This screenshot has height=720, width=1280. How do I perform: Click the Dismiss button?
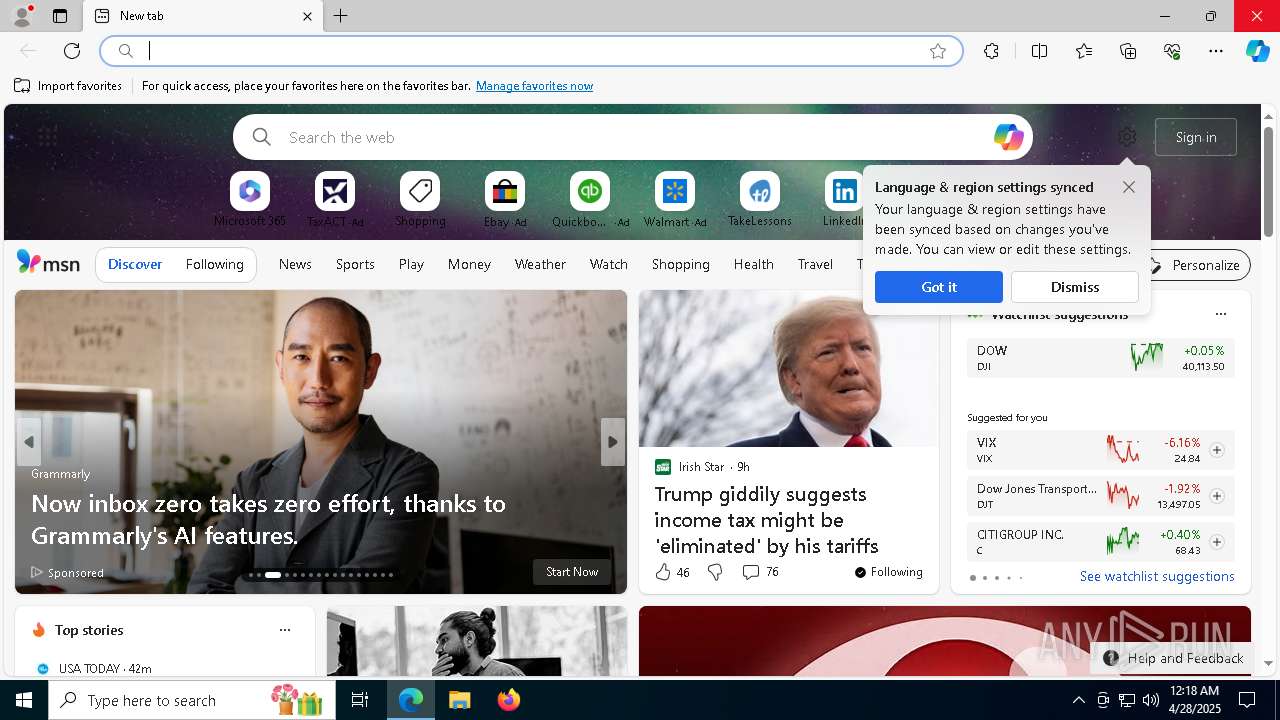tap(1075, 287)
